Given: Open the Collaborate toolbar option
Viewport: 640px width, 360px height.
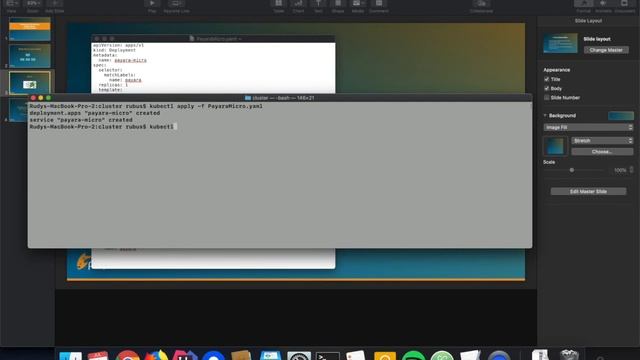Looking at the screenshot, I should pyautogui.click(x=481, y=6).
